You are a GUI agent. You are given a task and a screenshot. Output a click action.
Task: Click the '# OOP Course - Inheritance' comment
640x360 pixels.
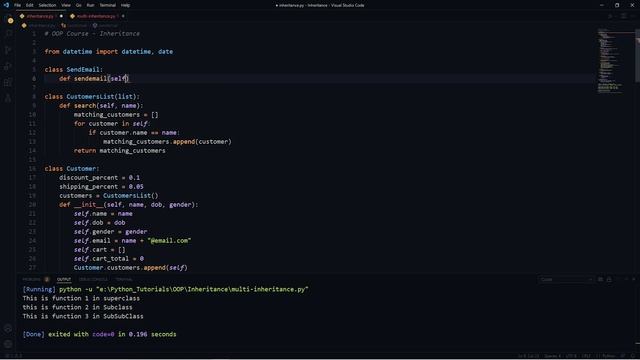click(x=92, y=34)
